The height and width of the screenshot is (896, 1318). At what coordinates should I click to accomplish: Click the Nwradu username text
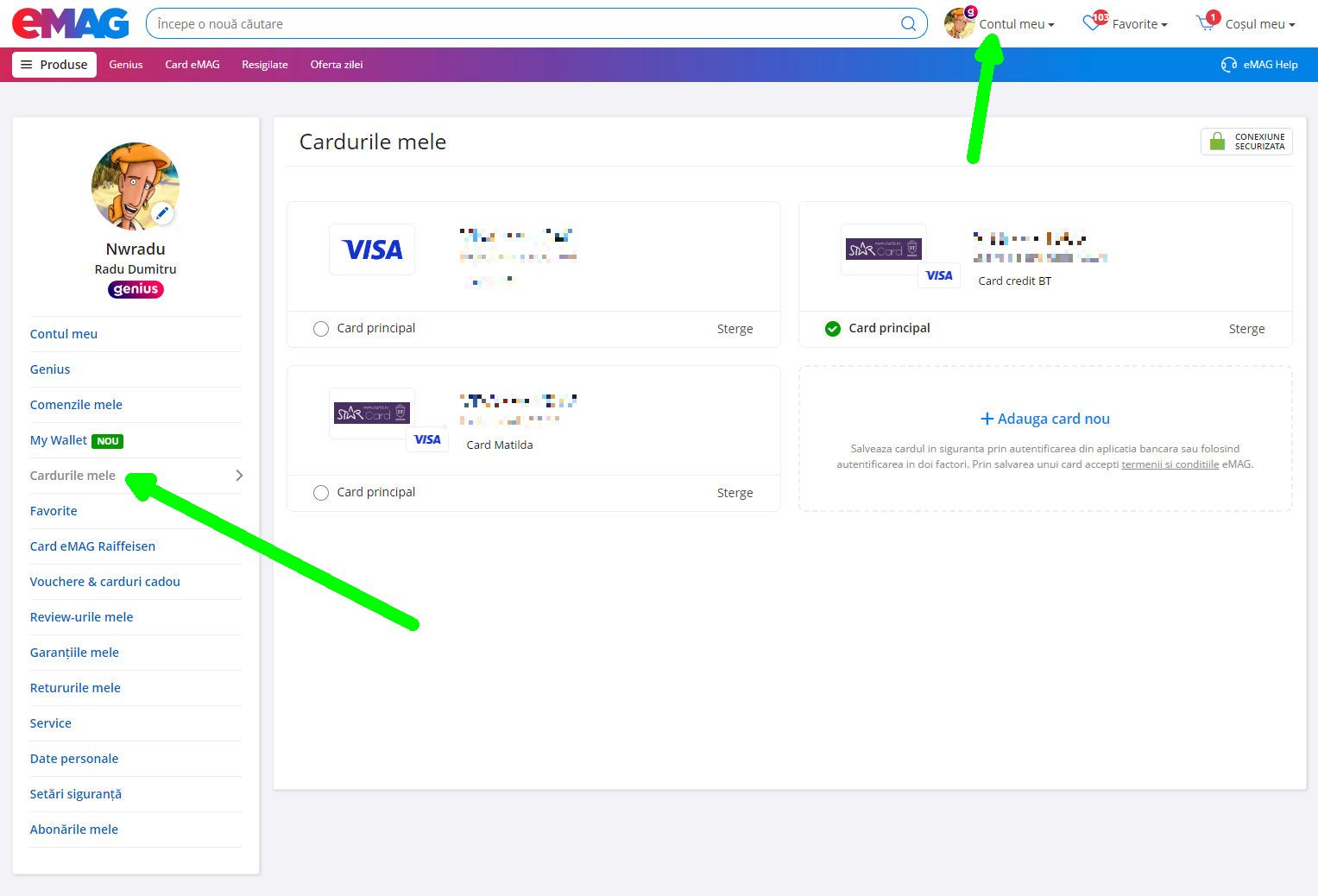click(x=136, y=249)
